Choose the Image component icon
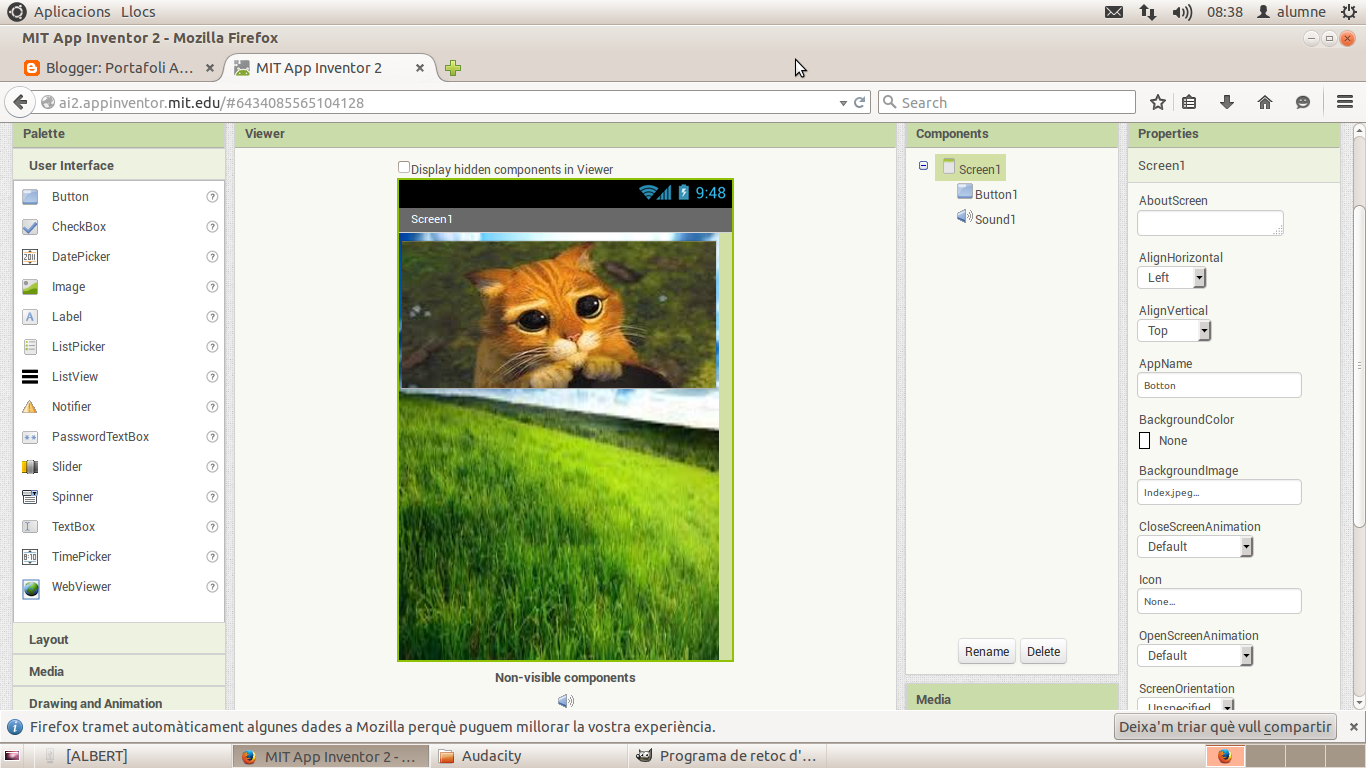Image resolution: width=1366 pixels, height=768 pixels. 30,287
